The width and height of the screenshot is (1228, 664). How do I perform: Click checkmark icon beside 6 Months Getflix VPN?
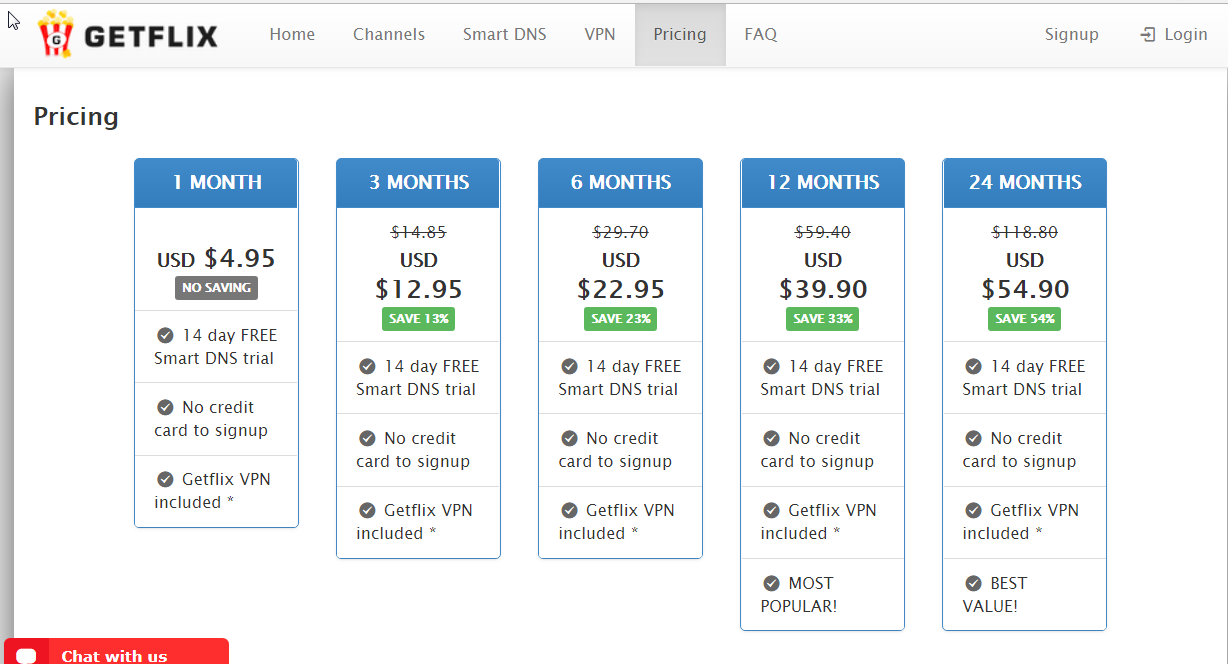(x=569, y=510)
